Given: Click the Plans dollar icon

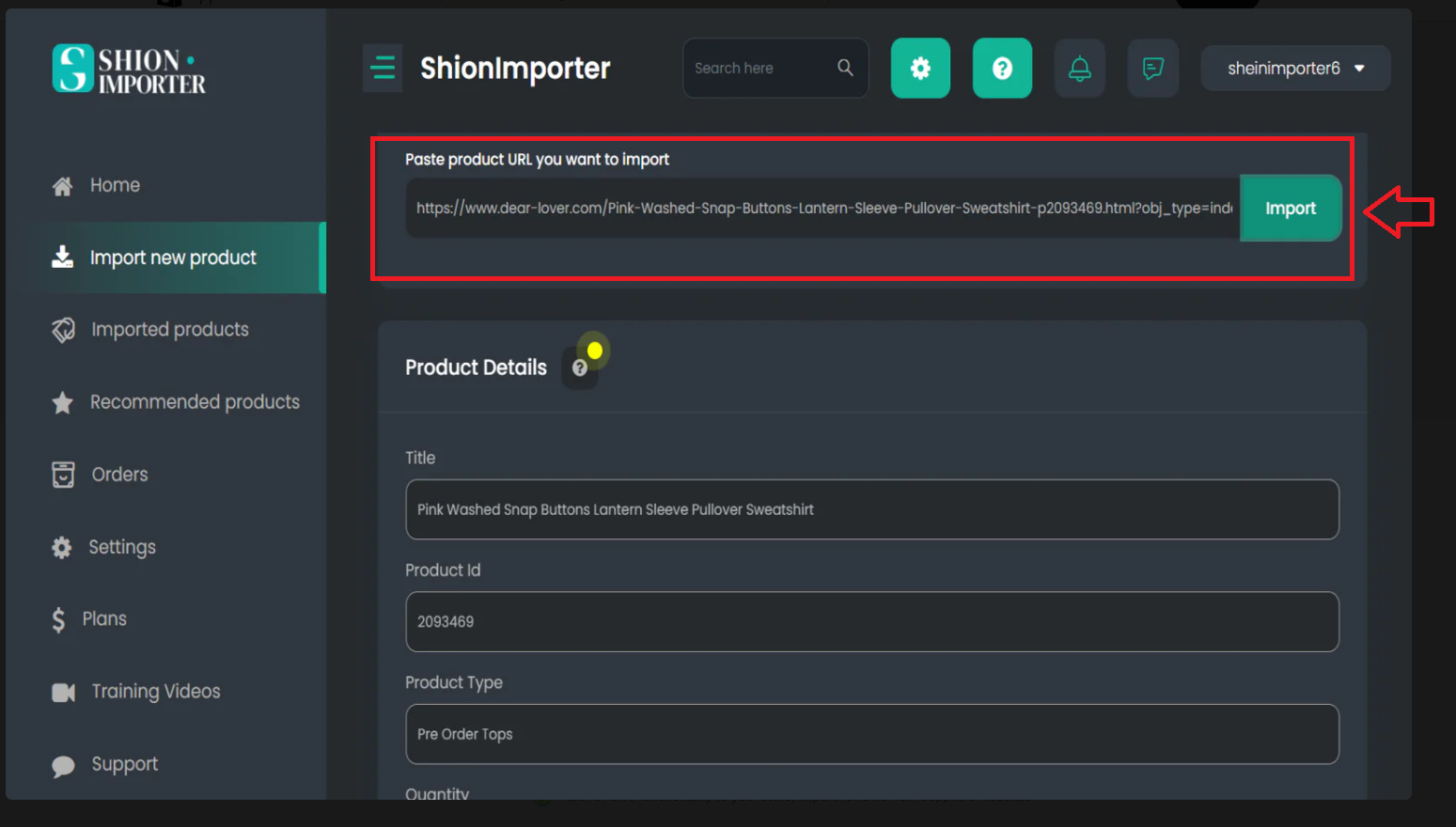Looking at the screenshot, I should (x=58, y=619).
